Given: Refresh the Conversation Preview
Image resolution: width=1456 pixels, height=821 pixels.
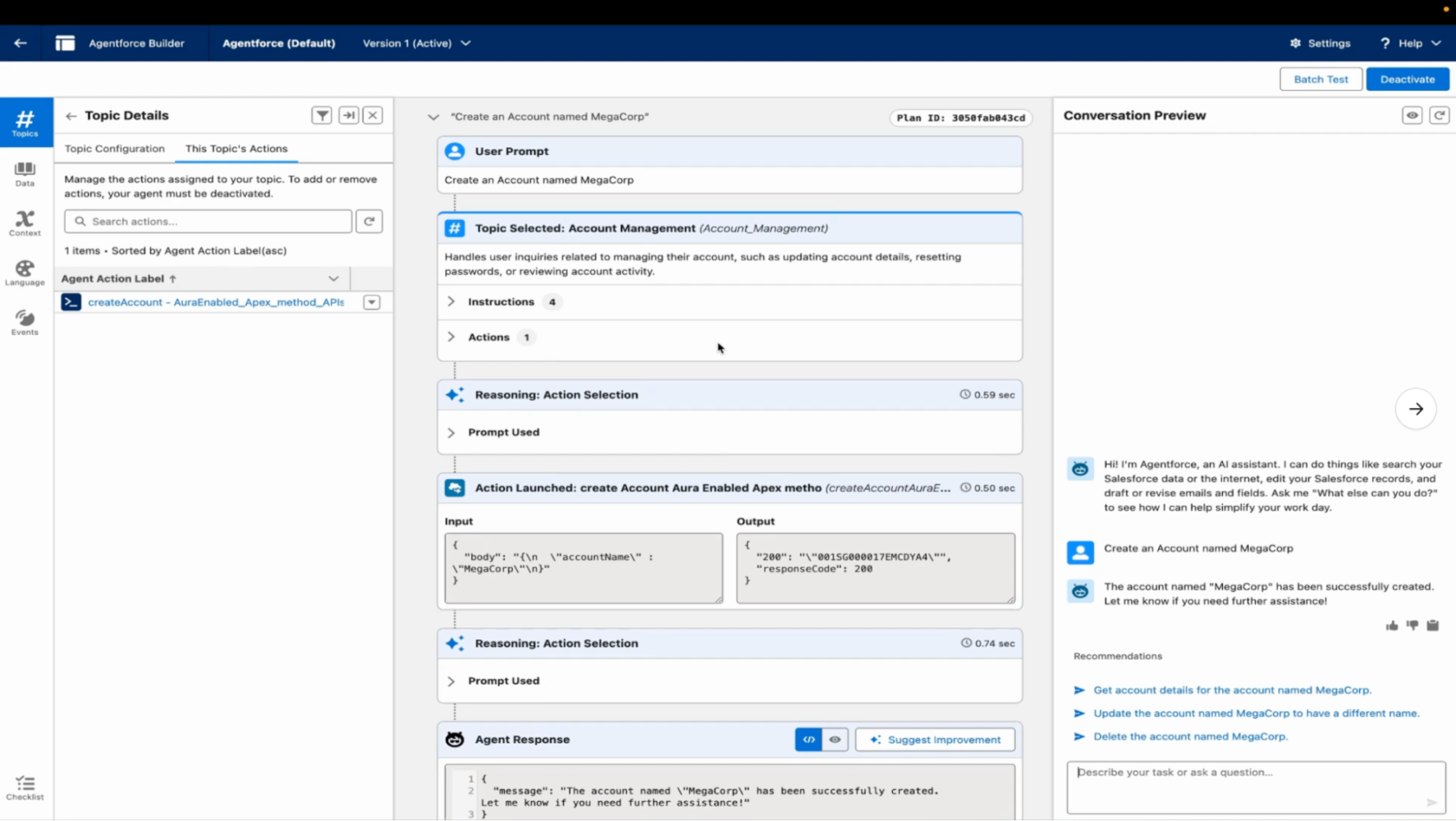Looking at the screenshot, I should (1439, 116).
